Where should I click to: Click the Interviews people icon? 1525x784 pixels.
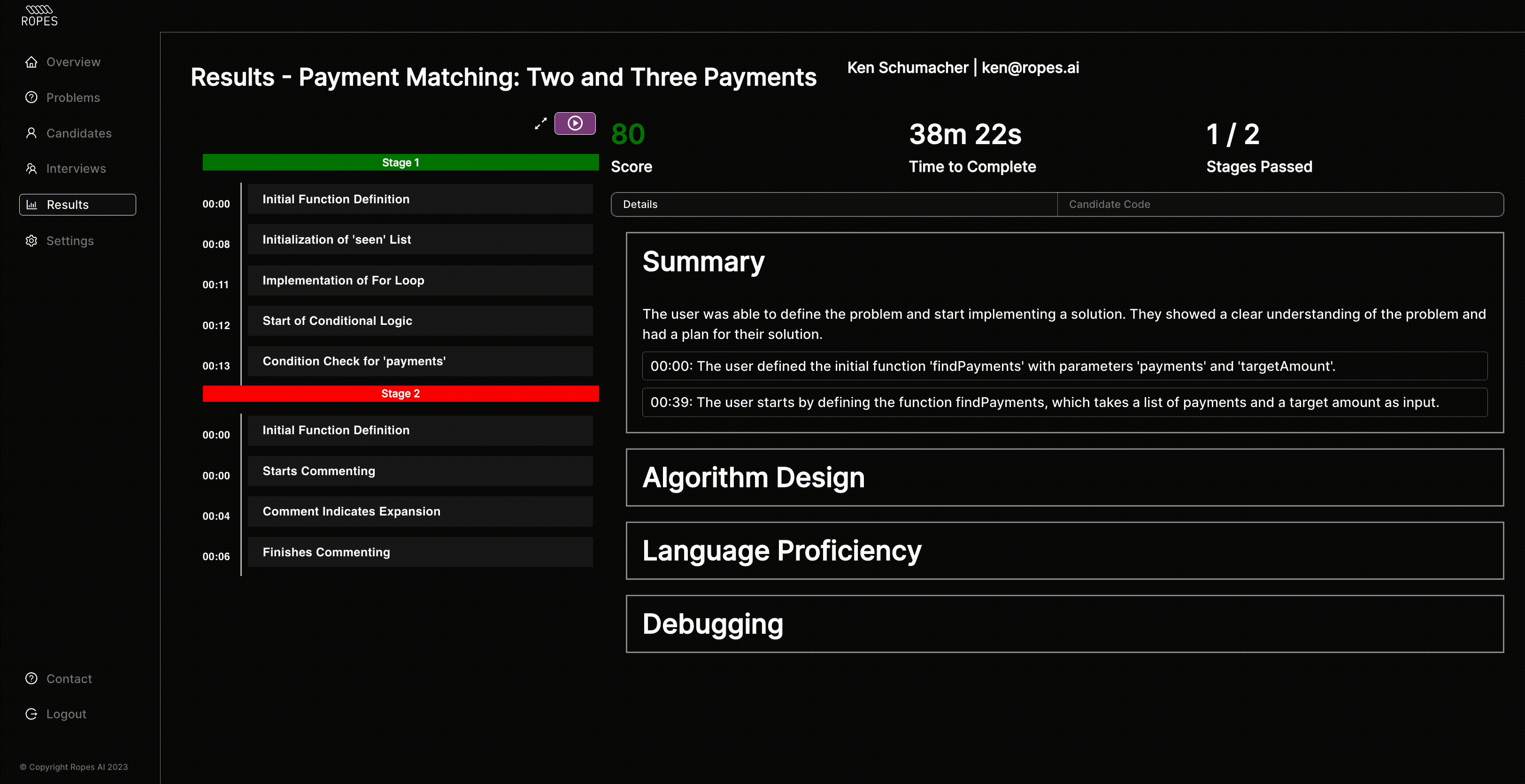pyautogui.click(x=31, y=168)
